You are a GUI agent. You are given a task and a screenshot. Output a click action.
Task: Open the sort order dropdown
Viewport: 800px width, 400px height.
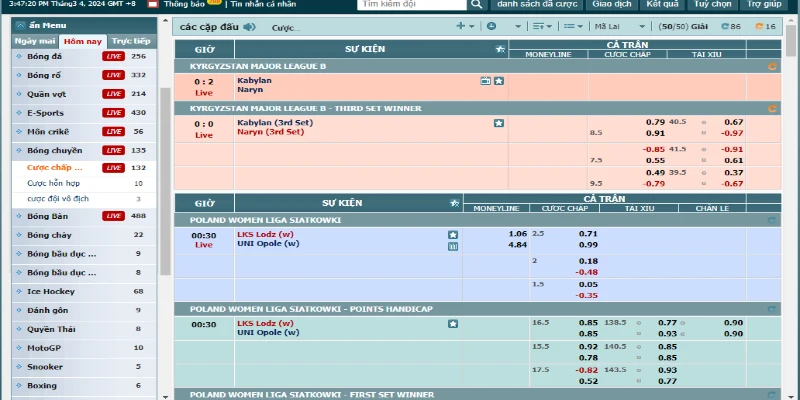[542, 27]
